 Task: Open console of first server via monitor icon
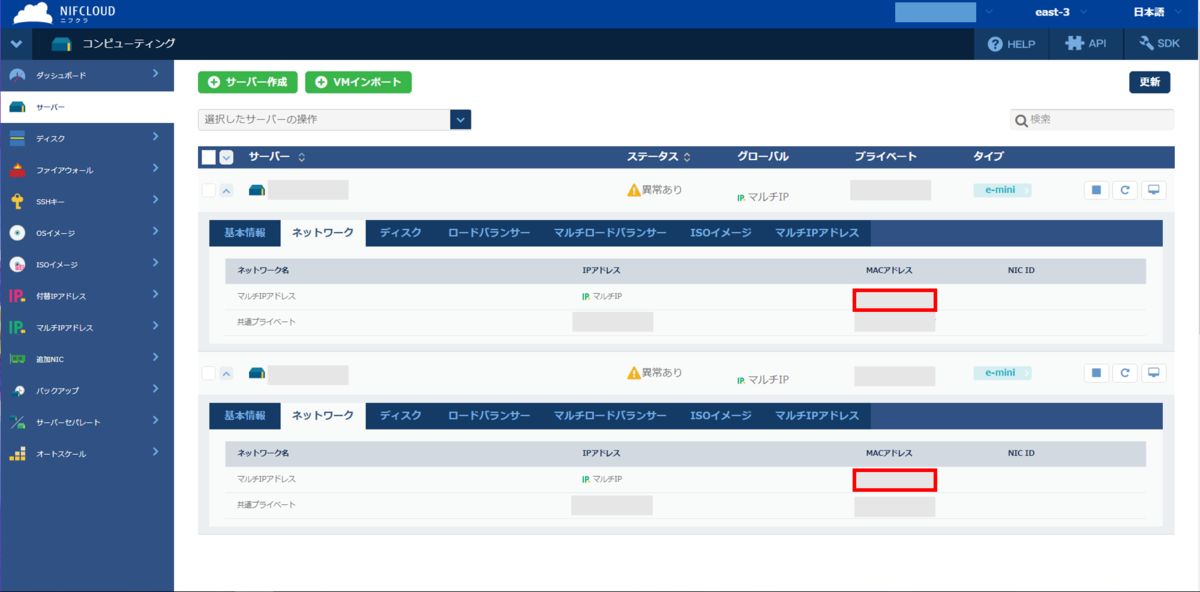pyautogui.click(x=1153, y=190)
